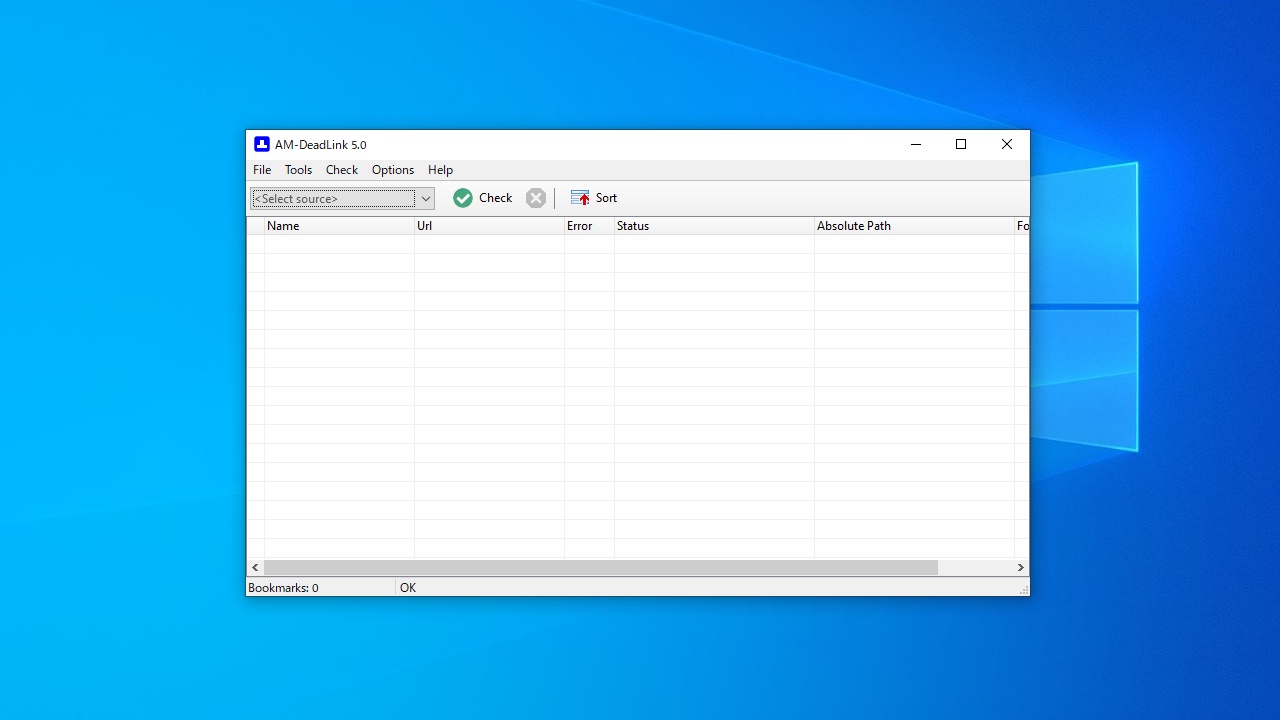Open the File menu
1280x720 pixels.
[262, 170]
